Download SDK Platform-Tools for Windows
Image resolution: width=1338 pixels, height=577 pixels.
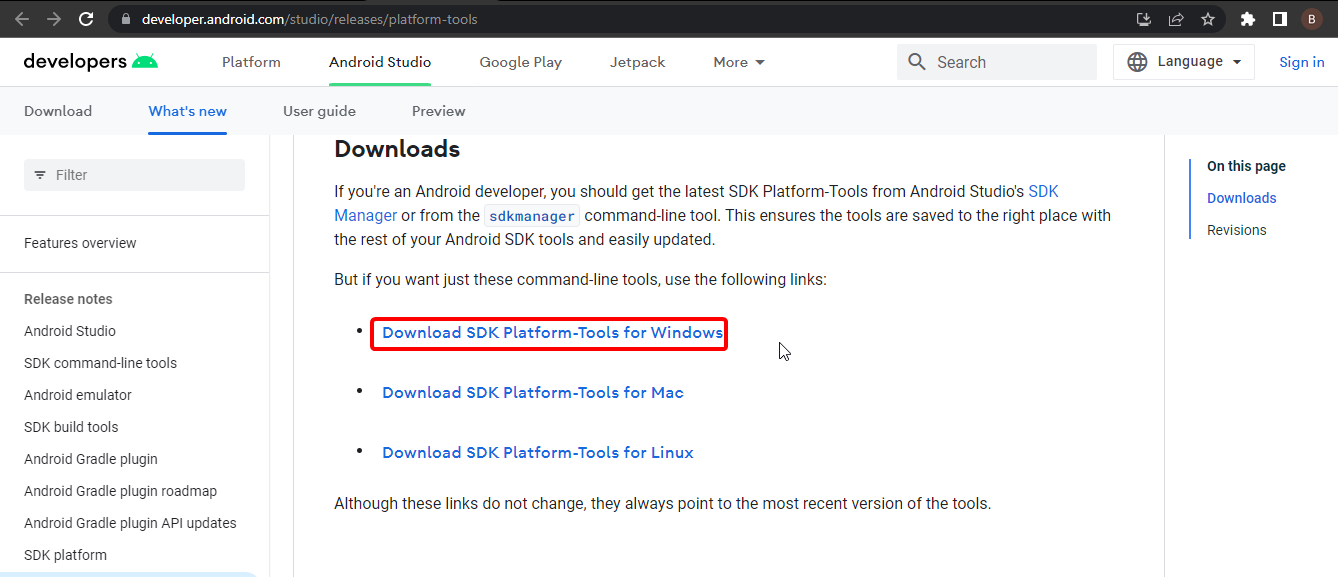point(552,333)
